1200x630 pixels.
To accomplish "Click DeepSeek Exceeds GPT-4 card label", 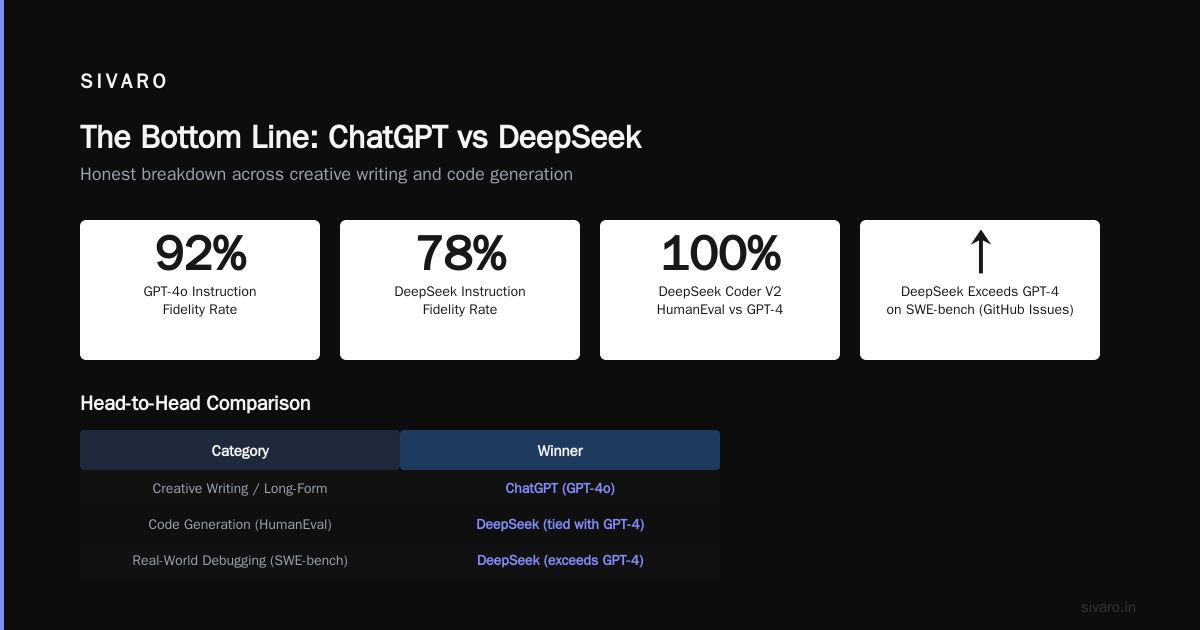I will click(x=980, y=300).
